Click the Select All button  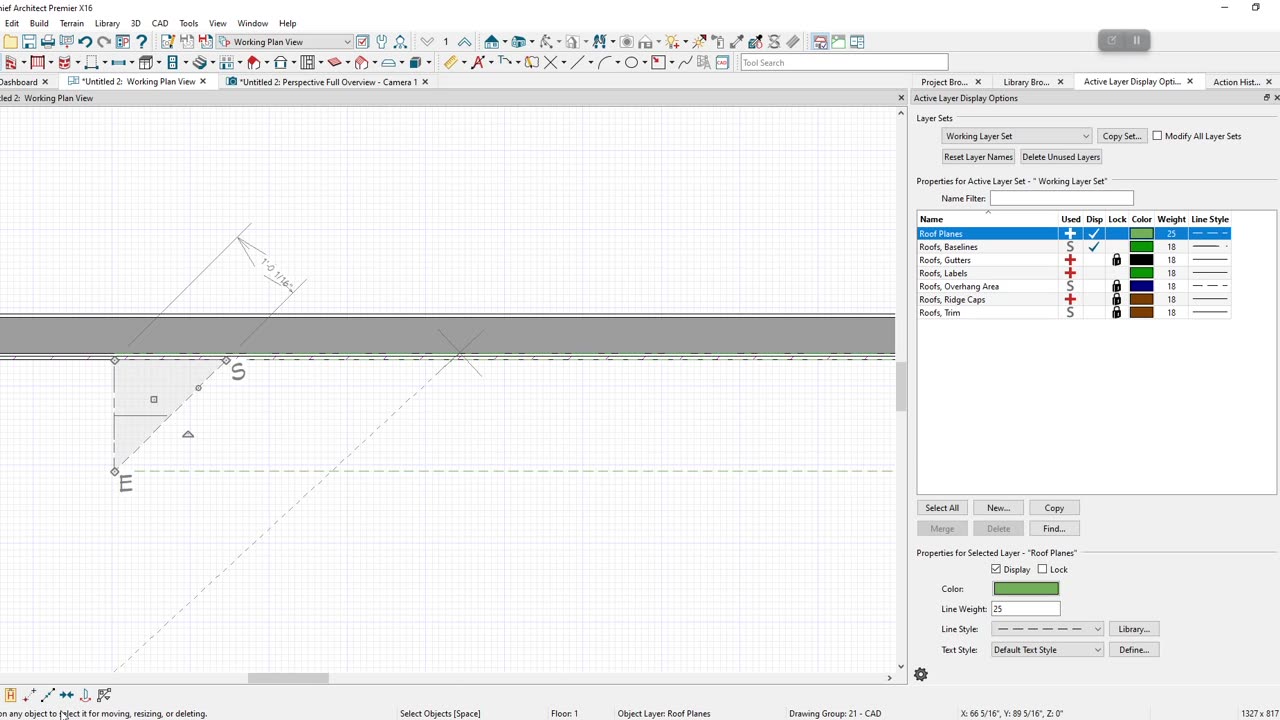942,508
